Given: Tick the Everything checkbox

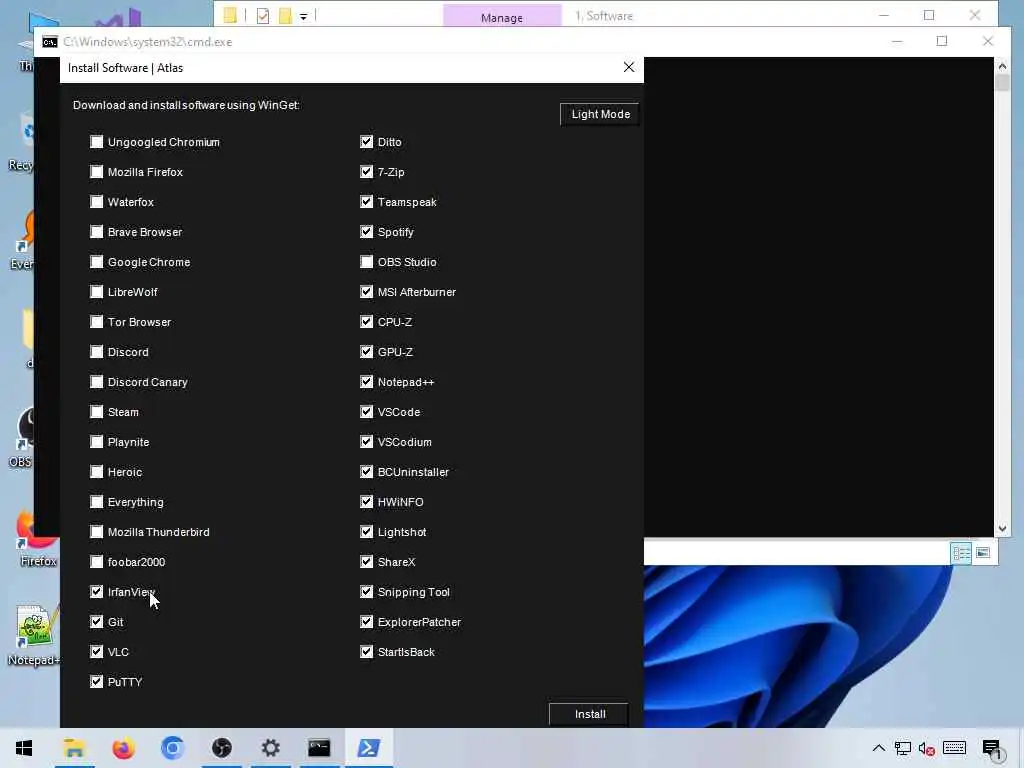Looking at the screenshot, I should (97, 502).
